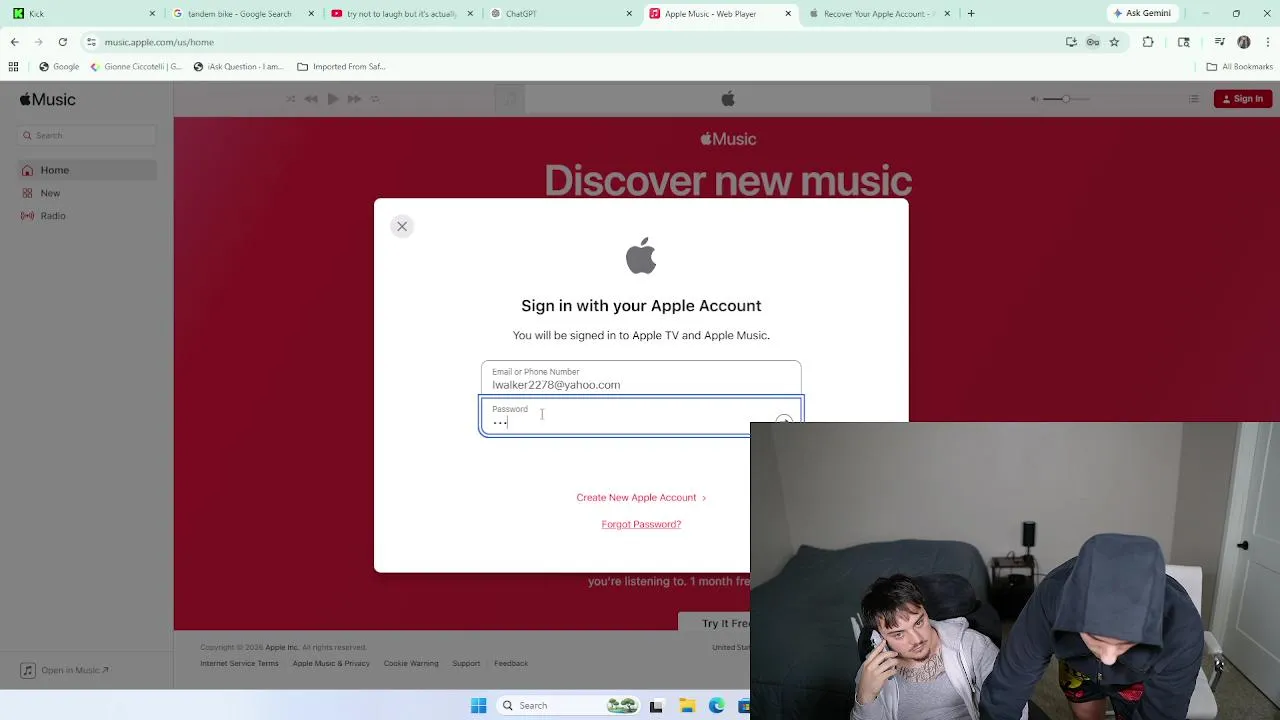Open the playing next queue list
Image resolution: width=1280 pixels, height=720 pixels.
click(1193, 99)
